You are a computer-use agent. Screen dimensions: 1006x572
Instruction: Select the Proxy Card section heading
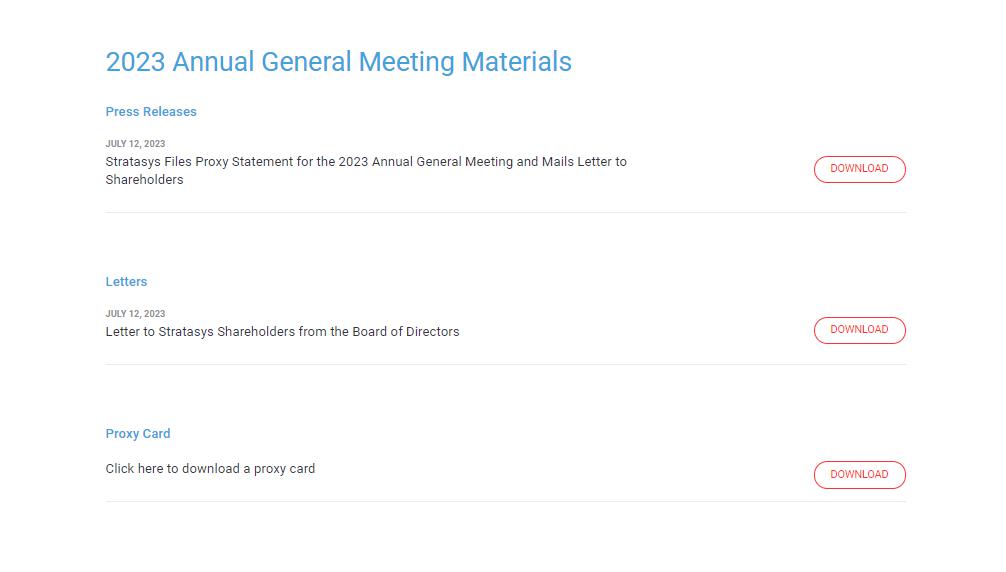pos(138,434)
